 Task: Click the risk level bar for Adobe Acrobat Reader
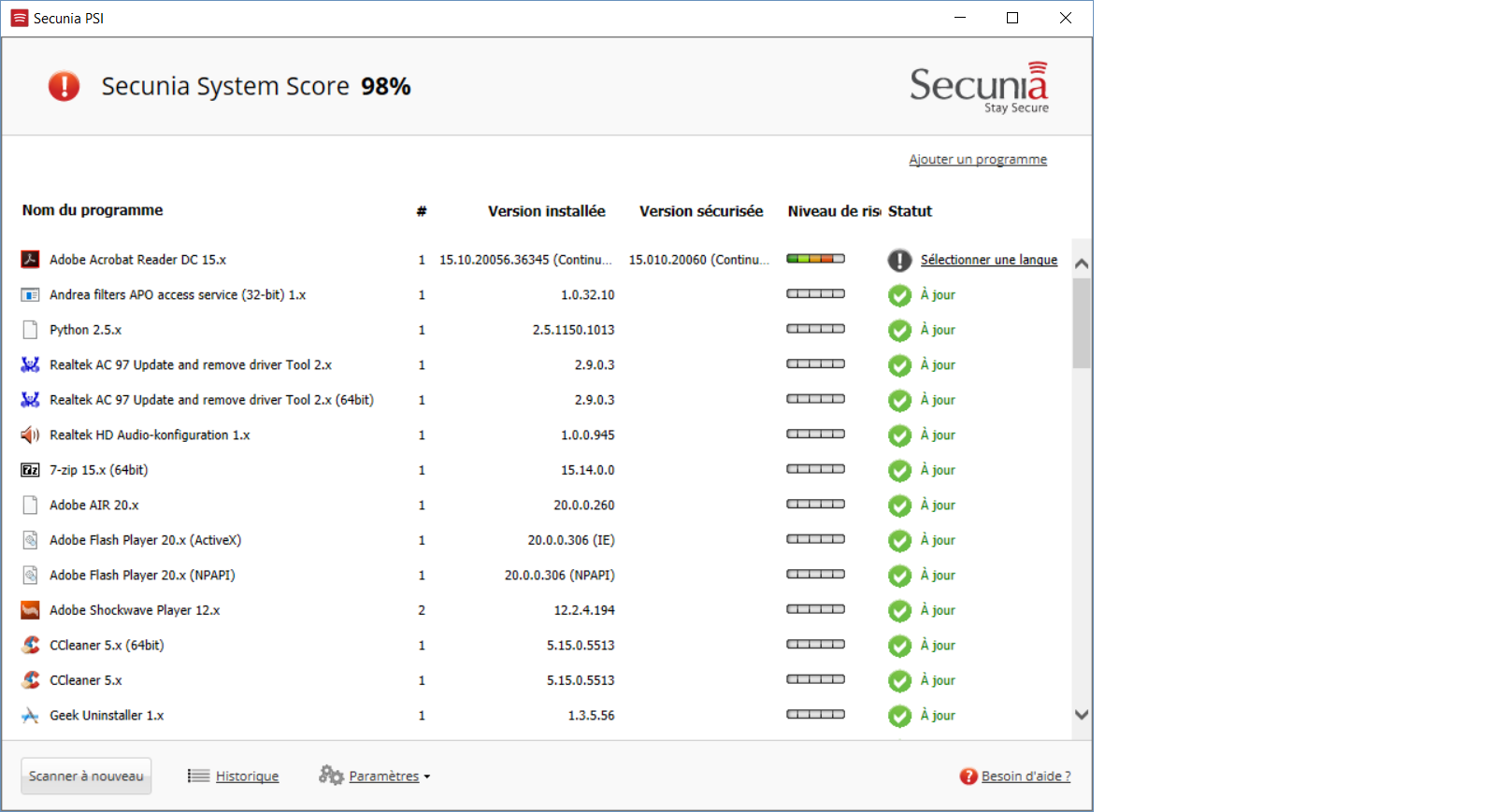coord(815,259)
